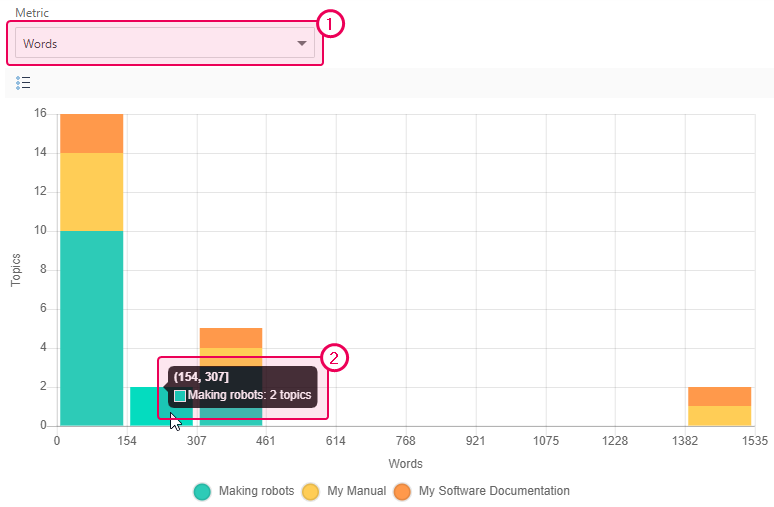Select orange segment in 1382-1535 bin

click(x=719, y=396)
